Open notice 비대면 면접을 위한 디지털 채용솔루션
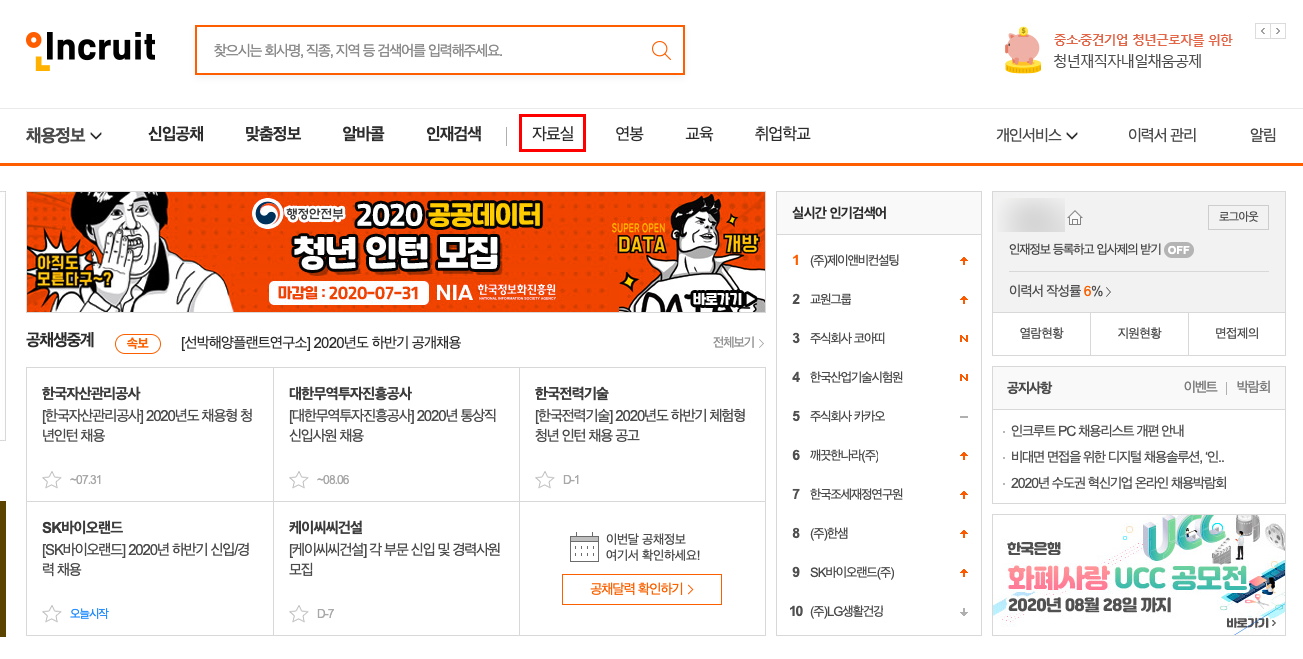1303x659 pixels. click(x=1117, y=457)
